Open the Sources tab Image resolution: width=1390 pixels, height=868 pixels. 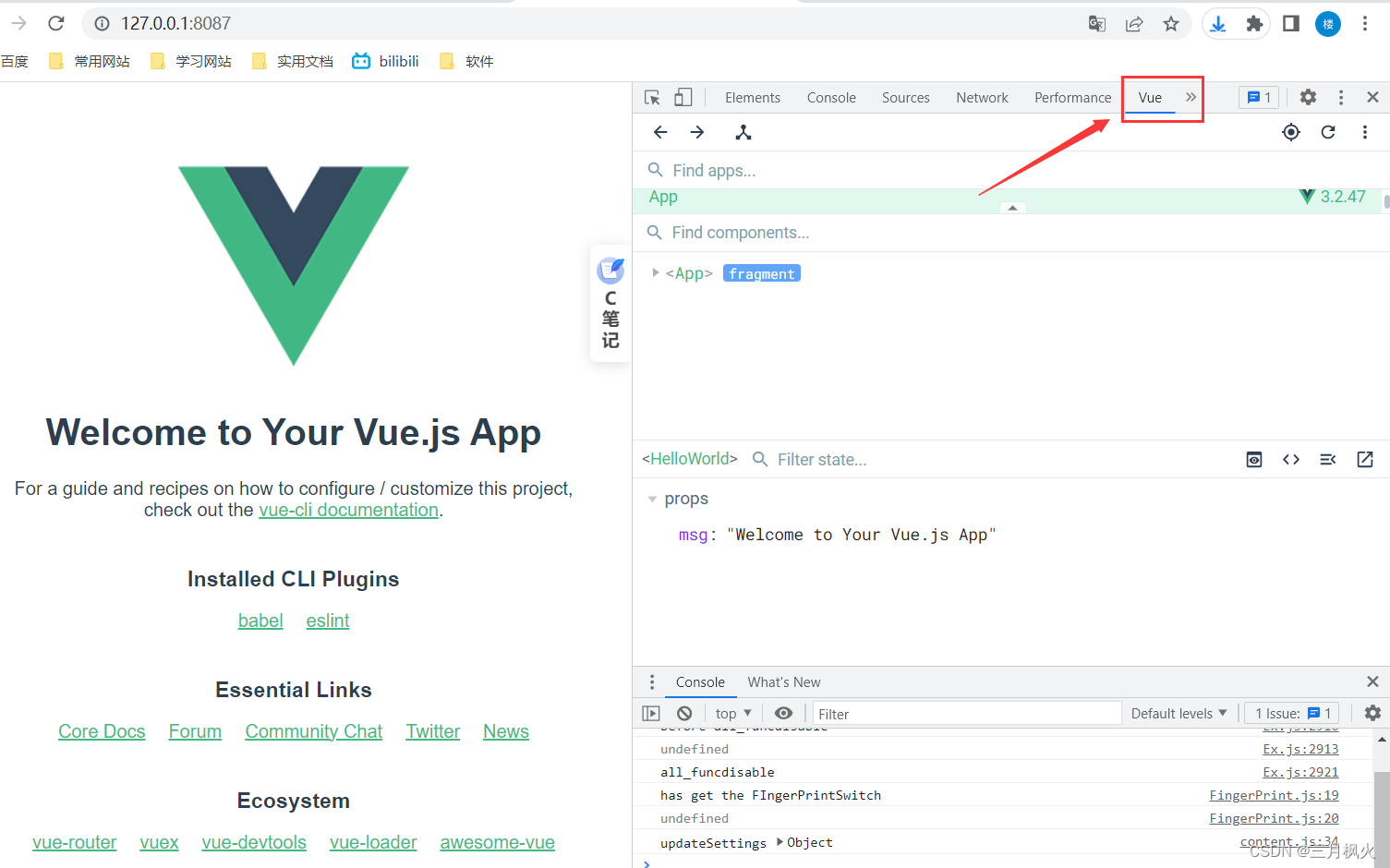(906, 98)
